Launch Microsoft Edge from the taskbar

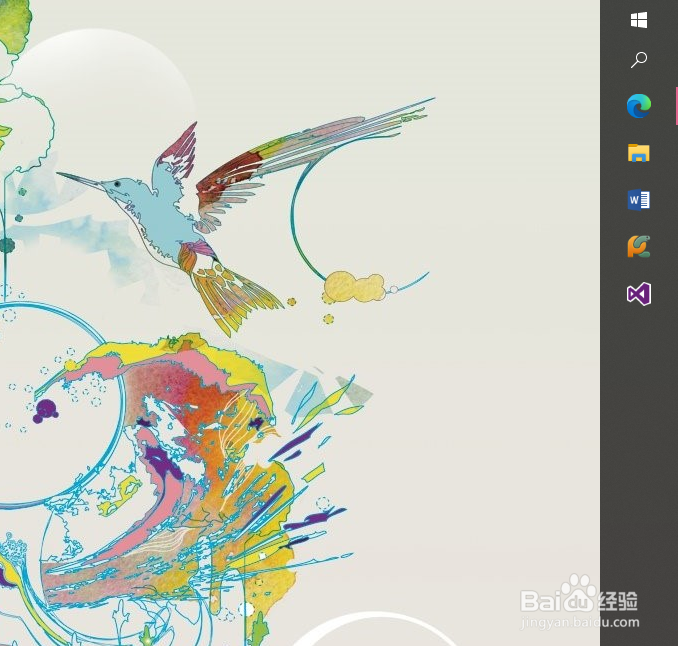tap(639, 106)
